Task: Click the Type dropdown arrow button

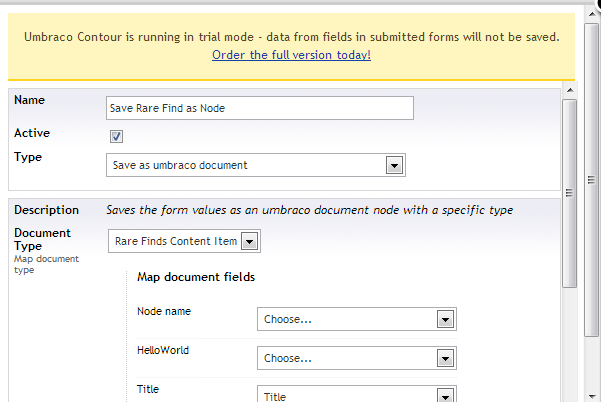Action: (394, 166)
